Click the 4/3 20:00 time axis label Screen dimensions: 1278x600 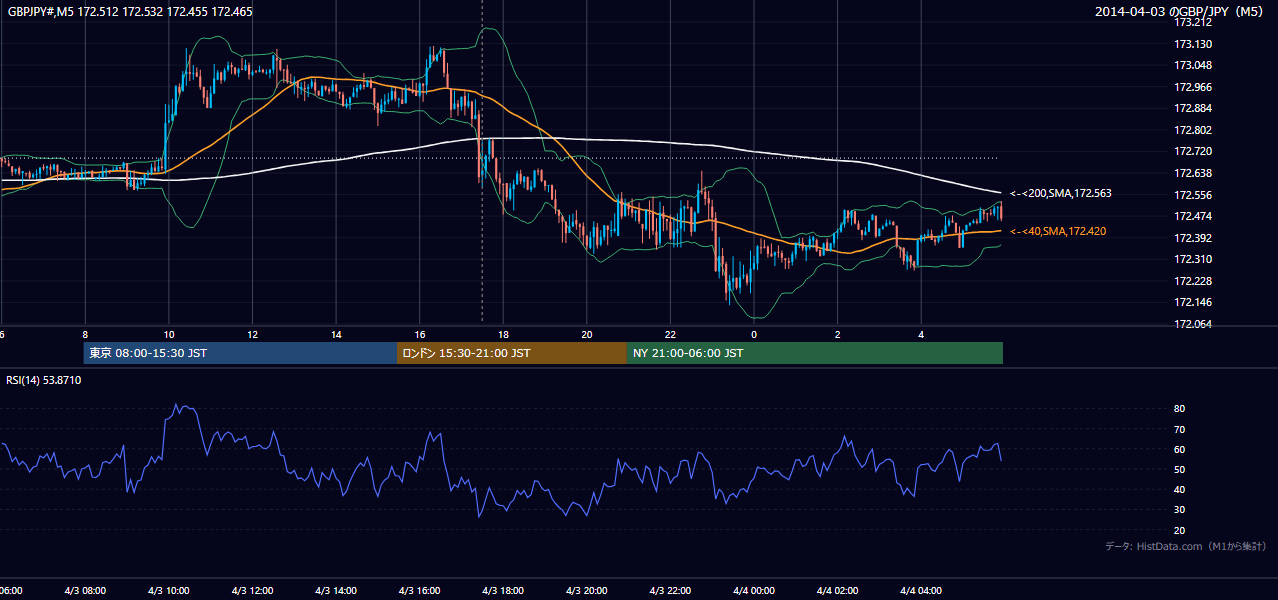(x=587, y=590)
